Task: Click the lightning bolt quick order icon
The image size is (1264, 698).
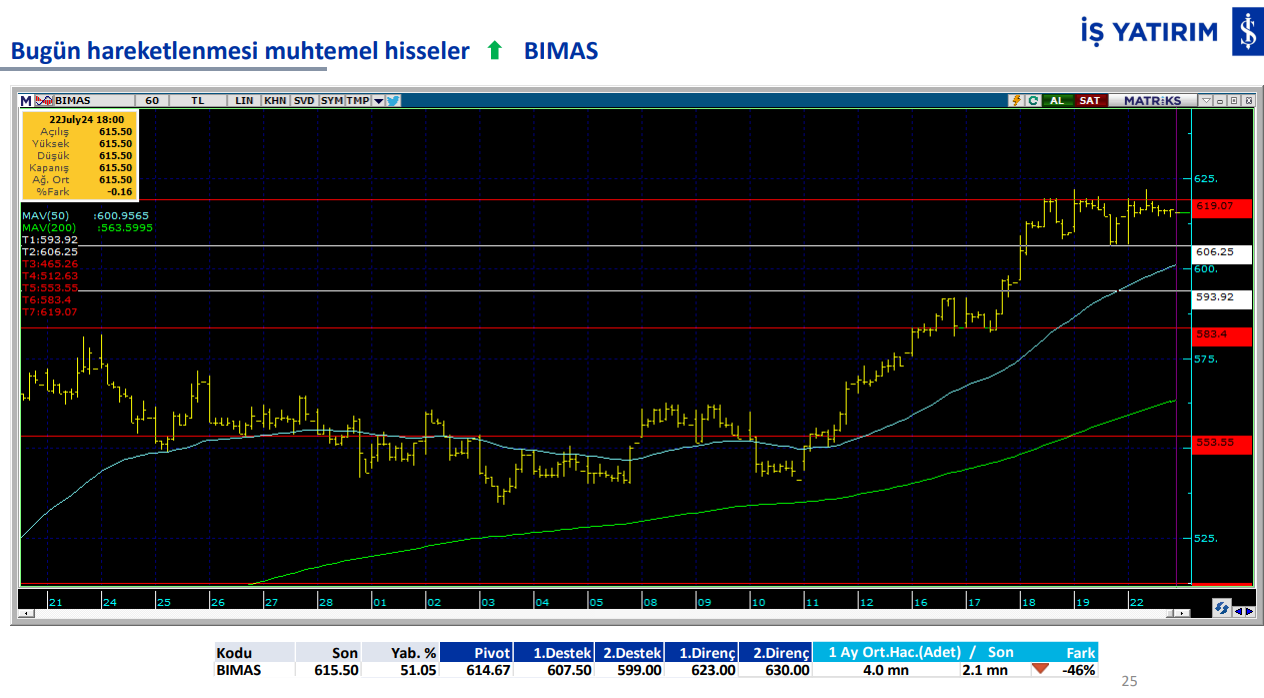Action: click(x=1017, y=100)
